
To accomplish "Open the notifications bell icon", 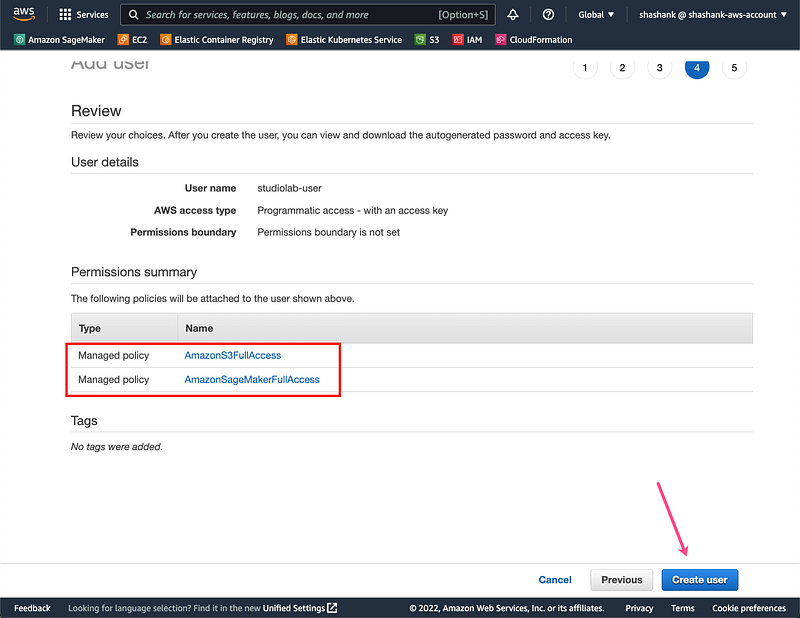I will click(x=513, y=15).
